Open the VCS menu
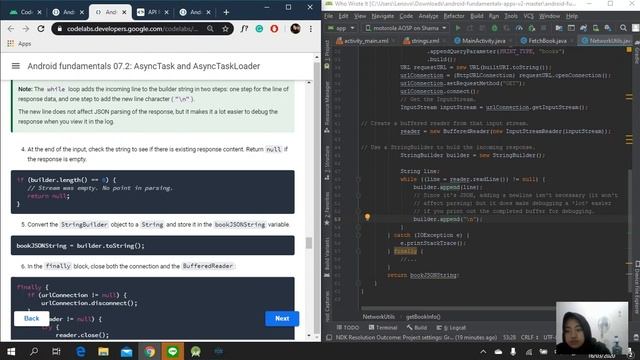The image size is (640, 360). pyautogui.click(x=529, y=16)
